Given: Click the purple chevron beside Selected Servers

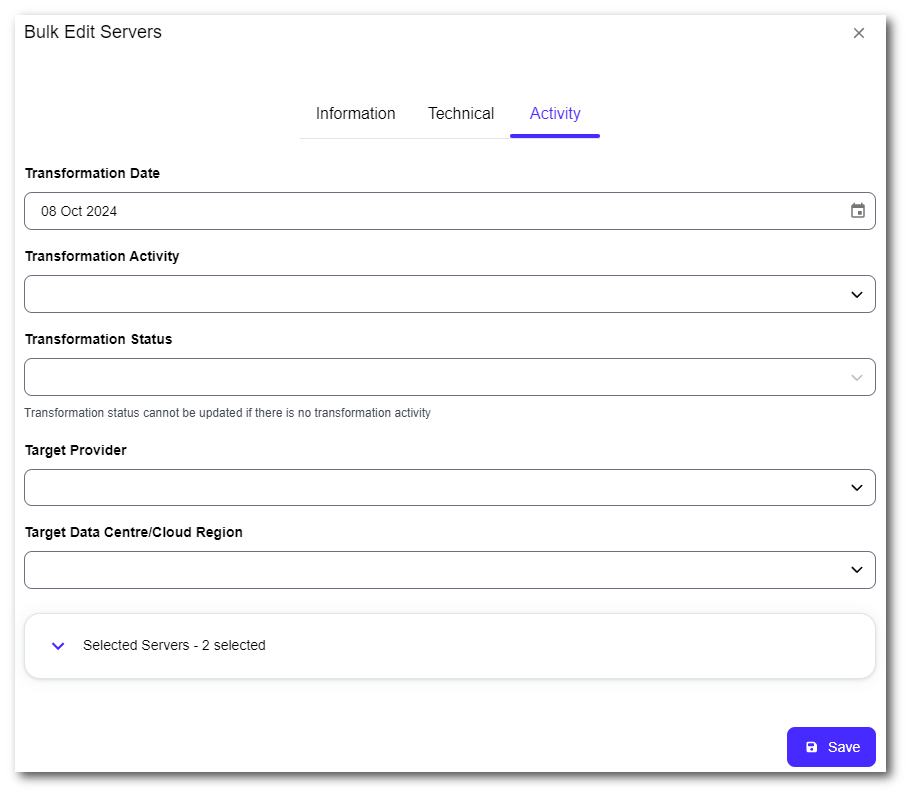Looking at the screenshot, I should point(58,646).
